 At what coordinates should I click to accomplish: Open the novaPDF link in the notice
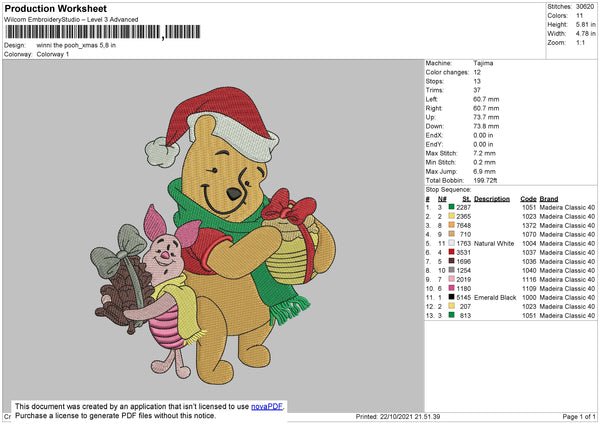[267, 406]
